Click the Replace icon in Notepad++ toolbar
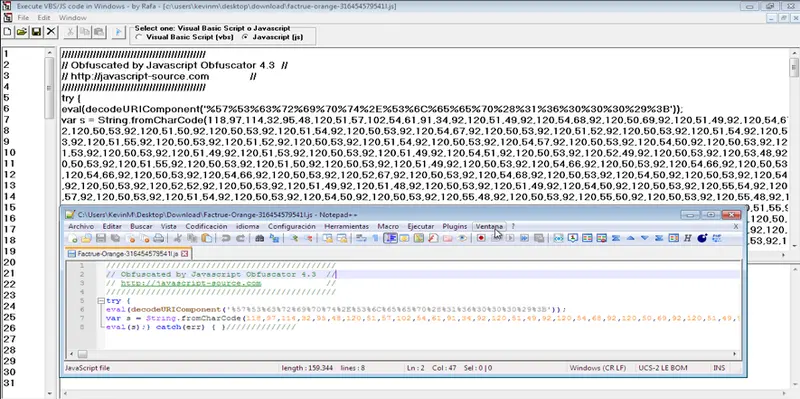Viewport: 800px width, 399px height. tap(274, 238)
